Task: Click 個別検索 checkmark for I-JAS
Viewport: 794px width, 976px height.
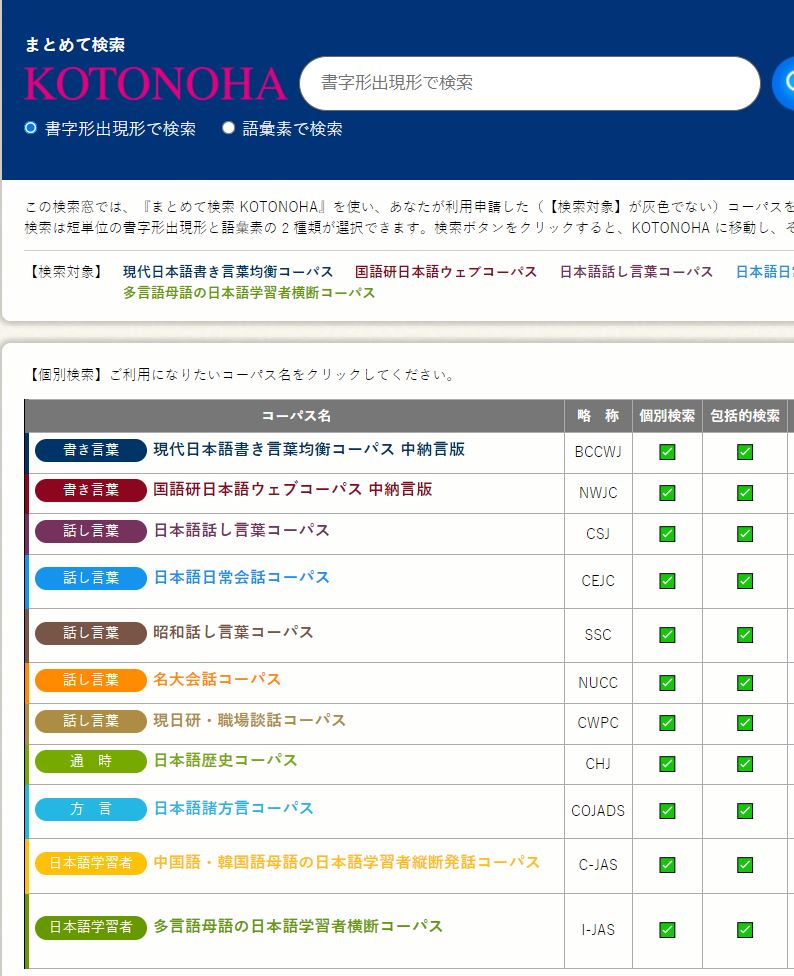Action: point(667,930)
